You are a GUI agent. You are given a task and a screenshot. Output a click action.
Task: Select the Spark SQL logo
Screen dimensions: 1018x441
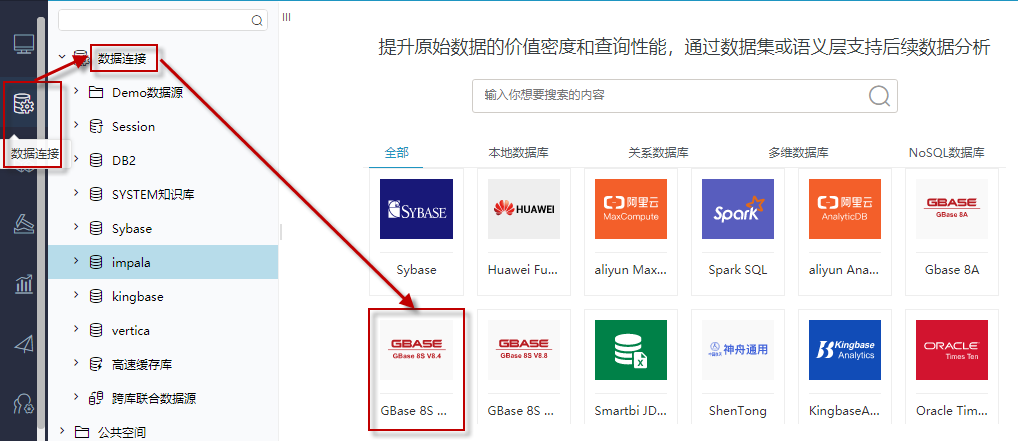coord(738,209)
